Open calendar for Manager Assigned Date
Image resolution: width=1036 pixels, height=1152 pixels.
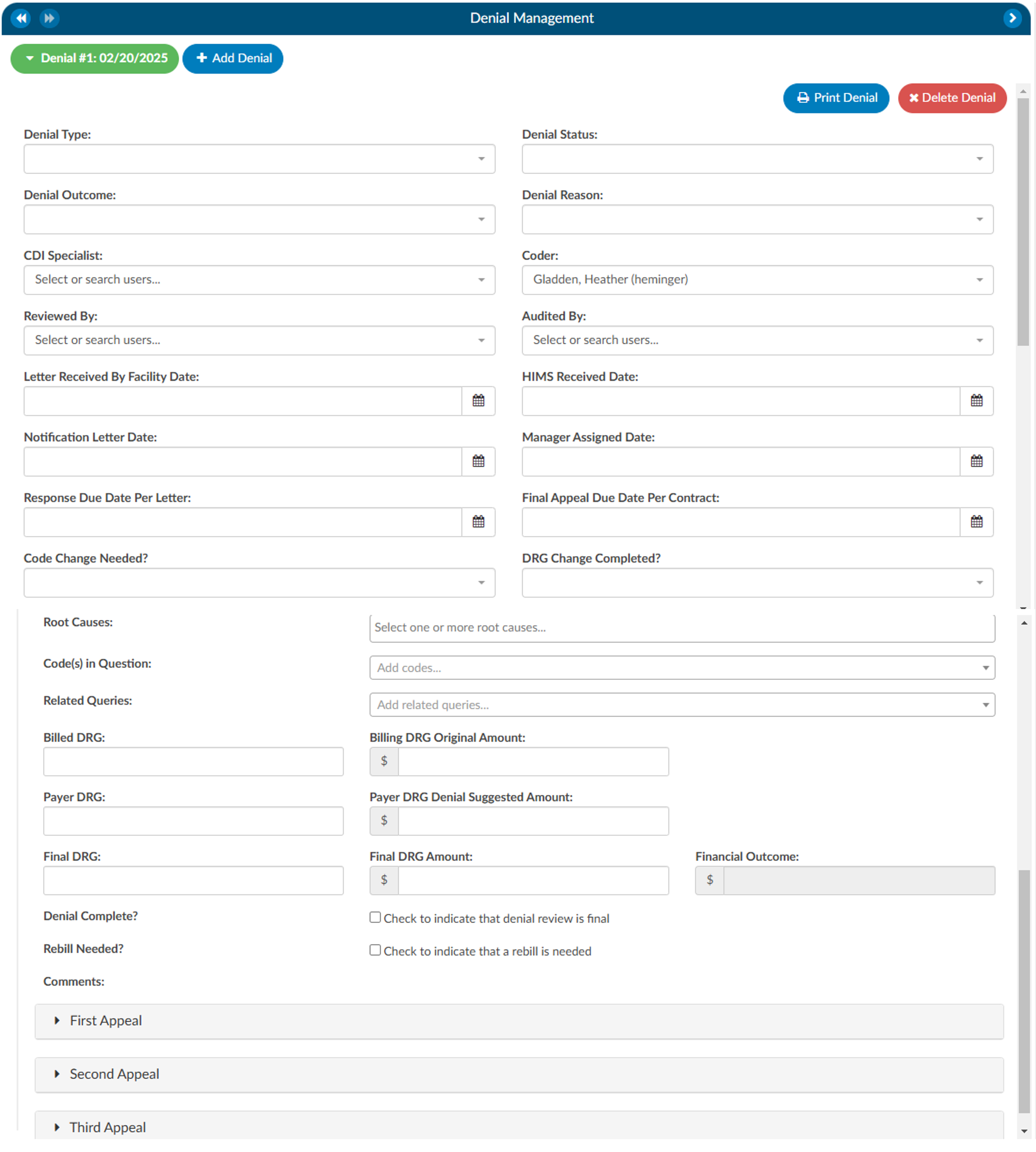coord(976,461)
